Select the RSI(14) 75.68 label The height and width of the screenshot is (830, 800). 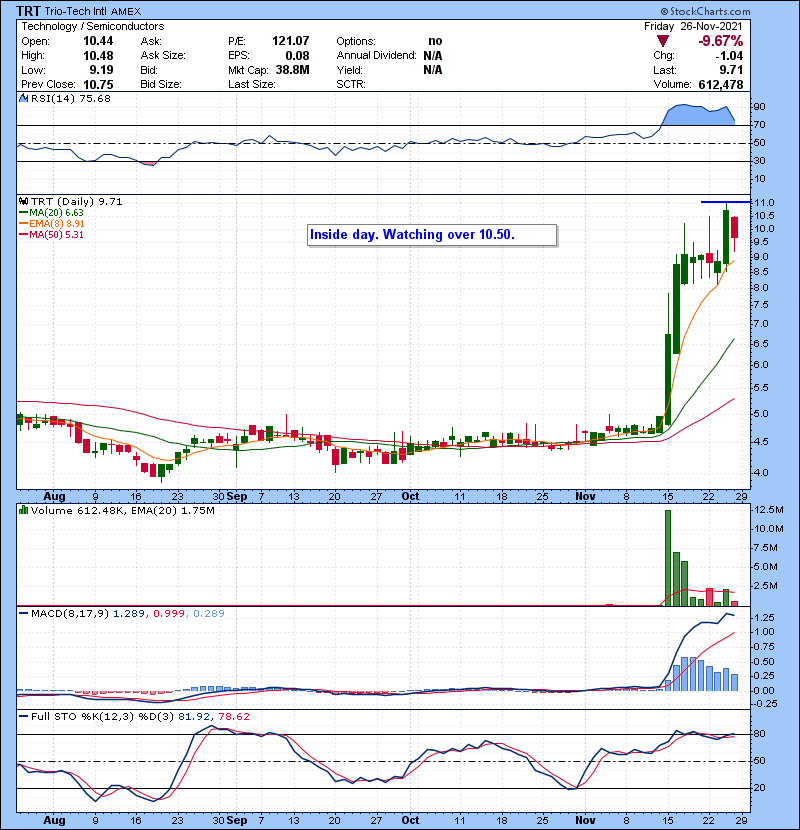tap(71, 99)
